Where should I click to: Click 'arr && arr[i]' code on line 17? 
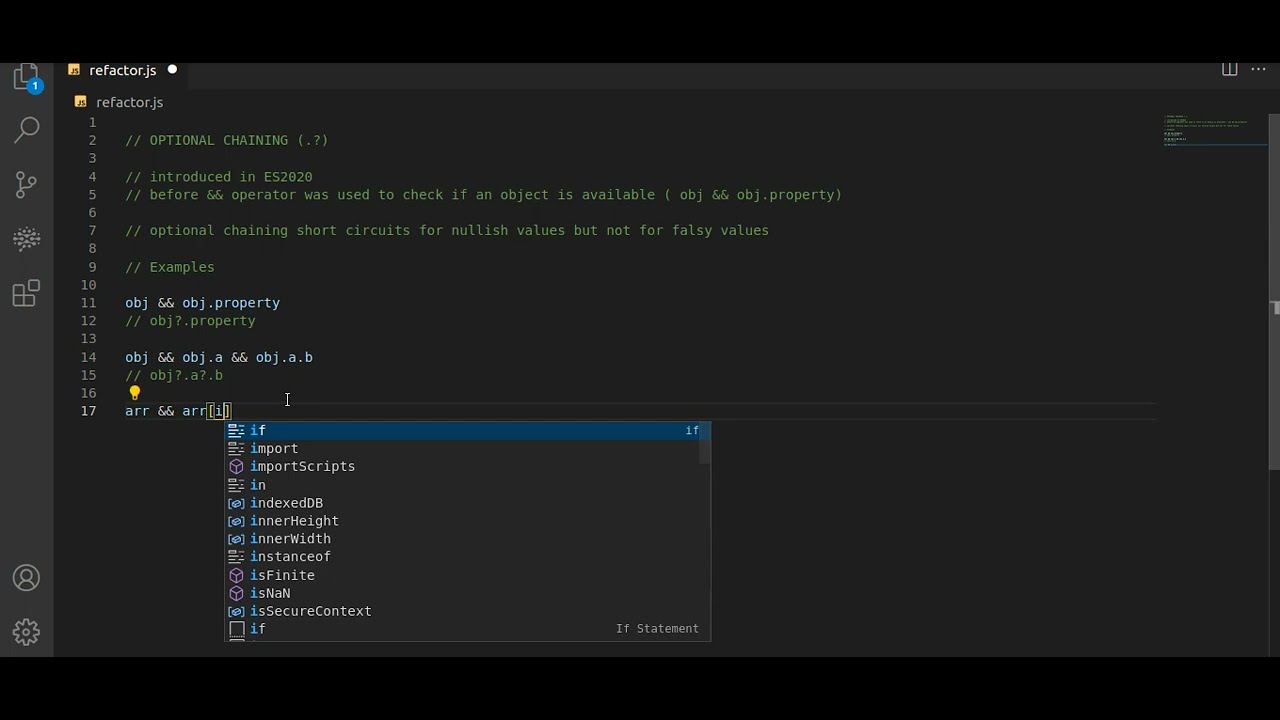pyautogui.click(x=178, y=411)
